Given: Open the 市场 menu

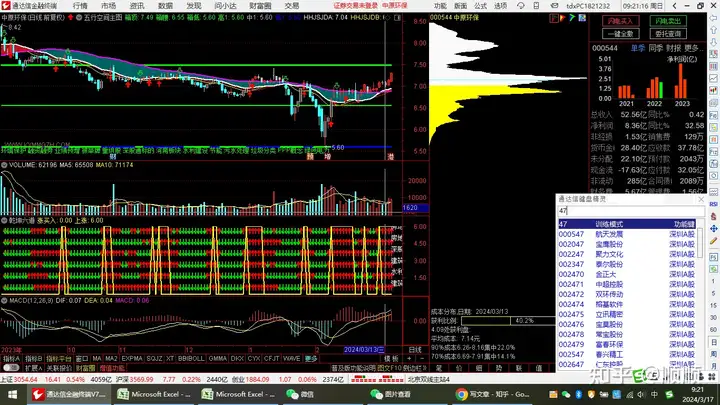Looking at the screenshot, I should pos(108,6).
